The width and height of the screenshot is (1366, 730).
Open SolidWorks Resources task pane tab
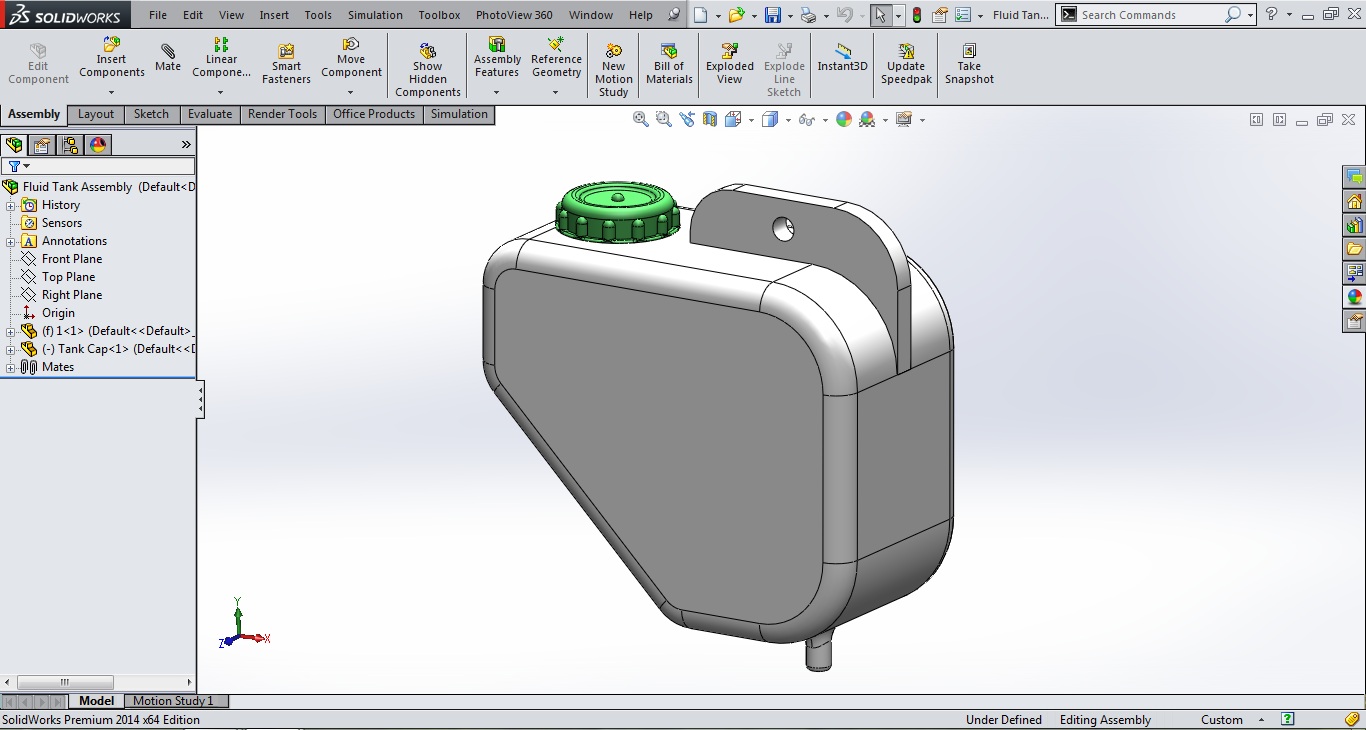pos(1355,201)
